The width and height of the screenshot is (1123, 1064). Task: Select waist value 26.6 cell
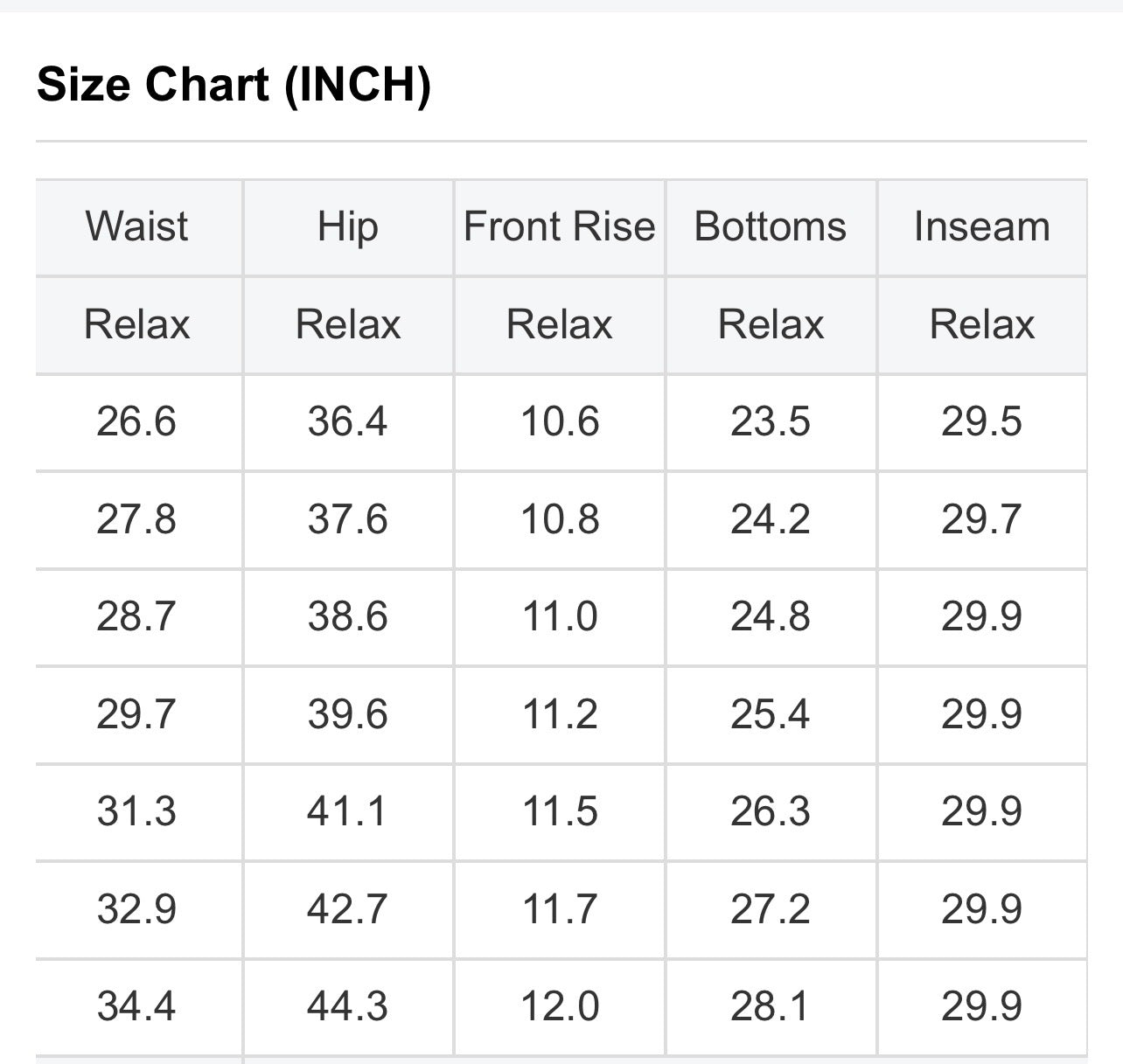(136, 421)
